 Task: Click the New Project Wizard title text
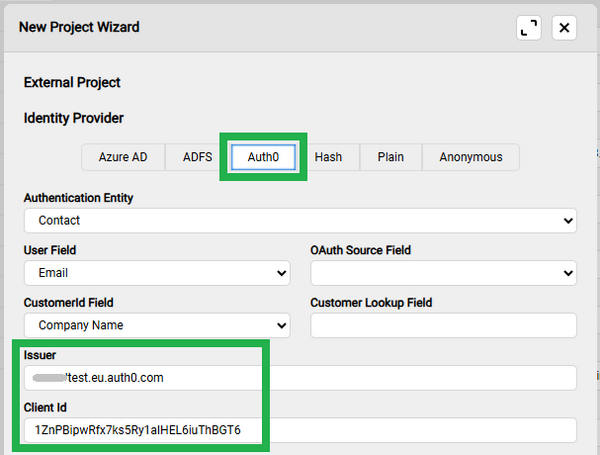pyautogui.click(x=79, y=27)
